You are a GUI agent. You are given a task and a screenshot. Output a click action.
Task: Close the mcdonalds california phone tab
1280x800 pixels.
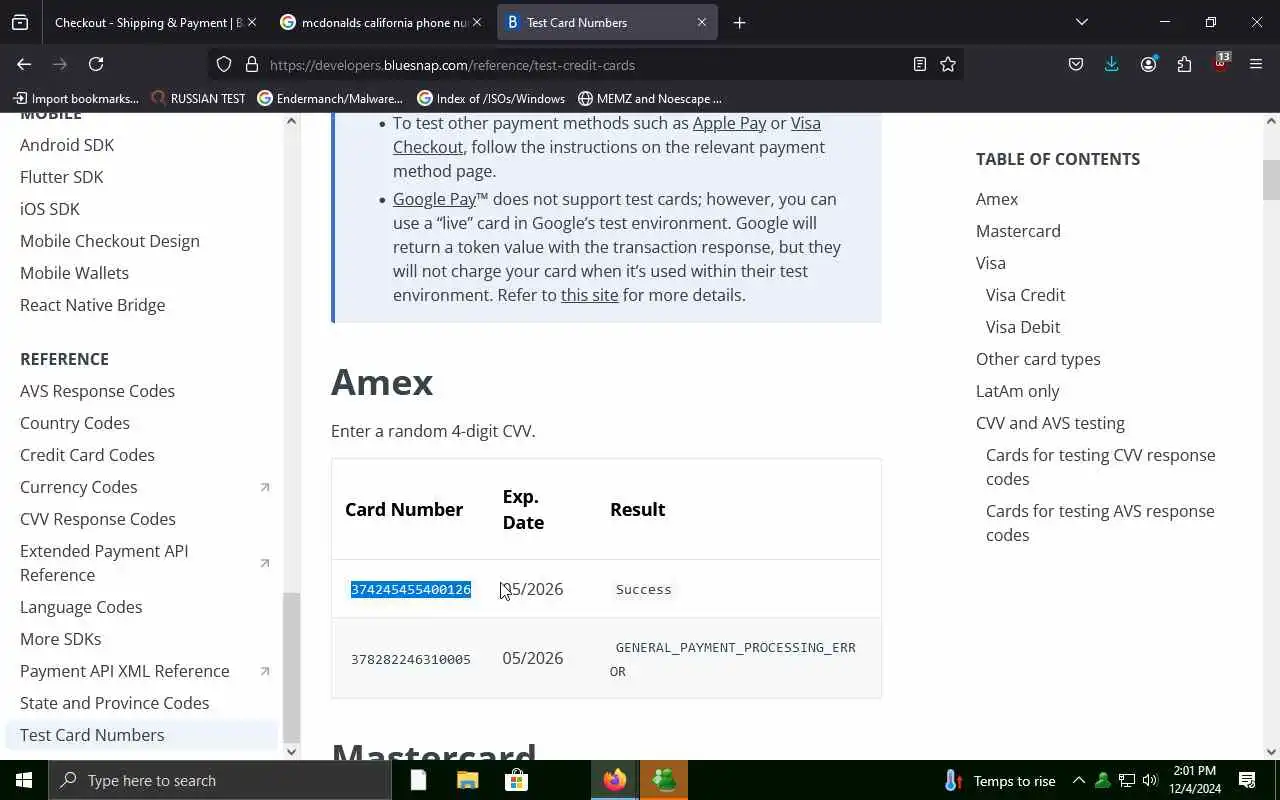point(476,22)
